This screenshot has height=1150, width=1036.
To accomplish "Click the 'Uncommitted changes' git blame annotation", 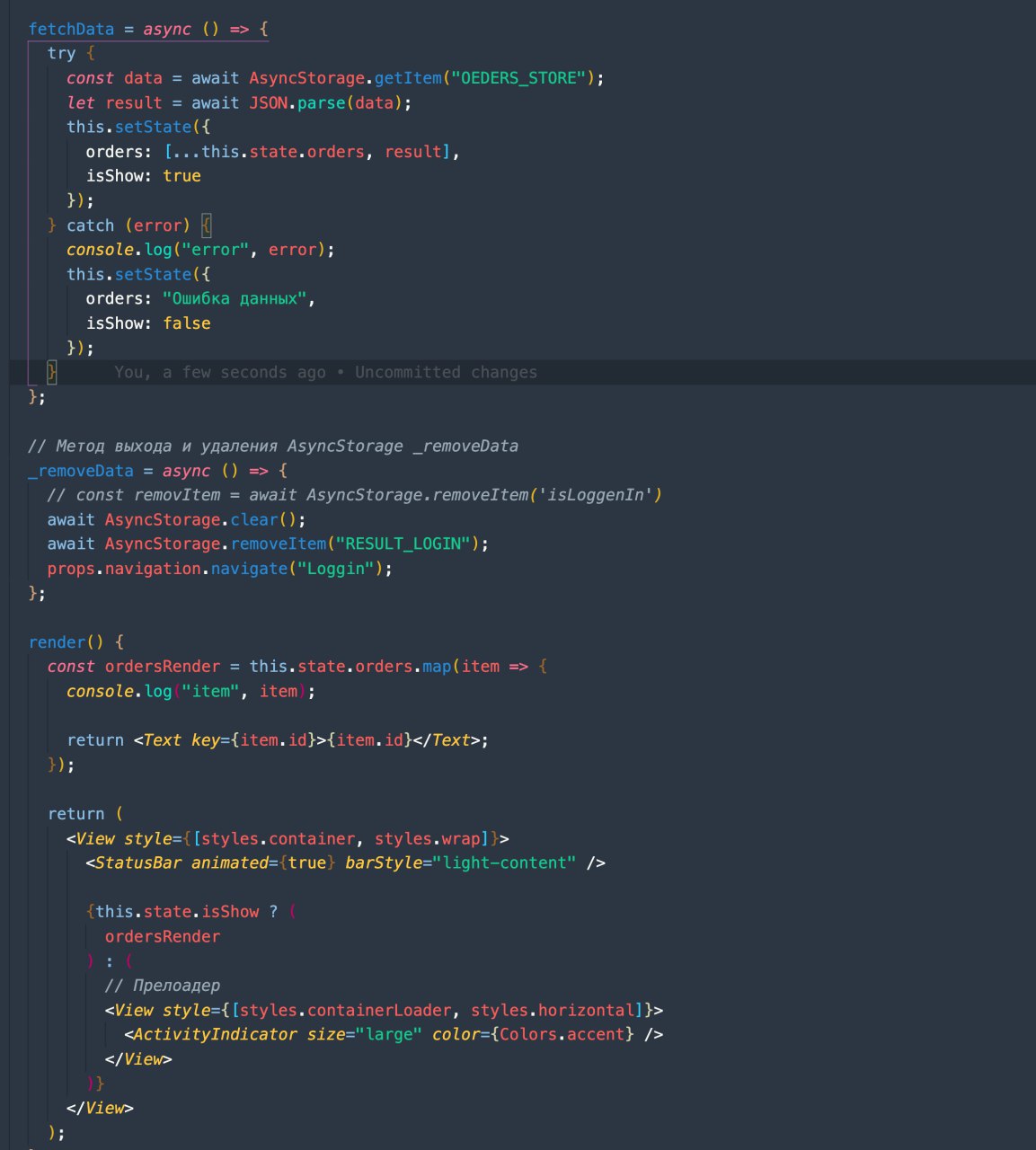I will [x=446, y=372].
